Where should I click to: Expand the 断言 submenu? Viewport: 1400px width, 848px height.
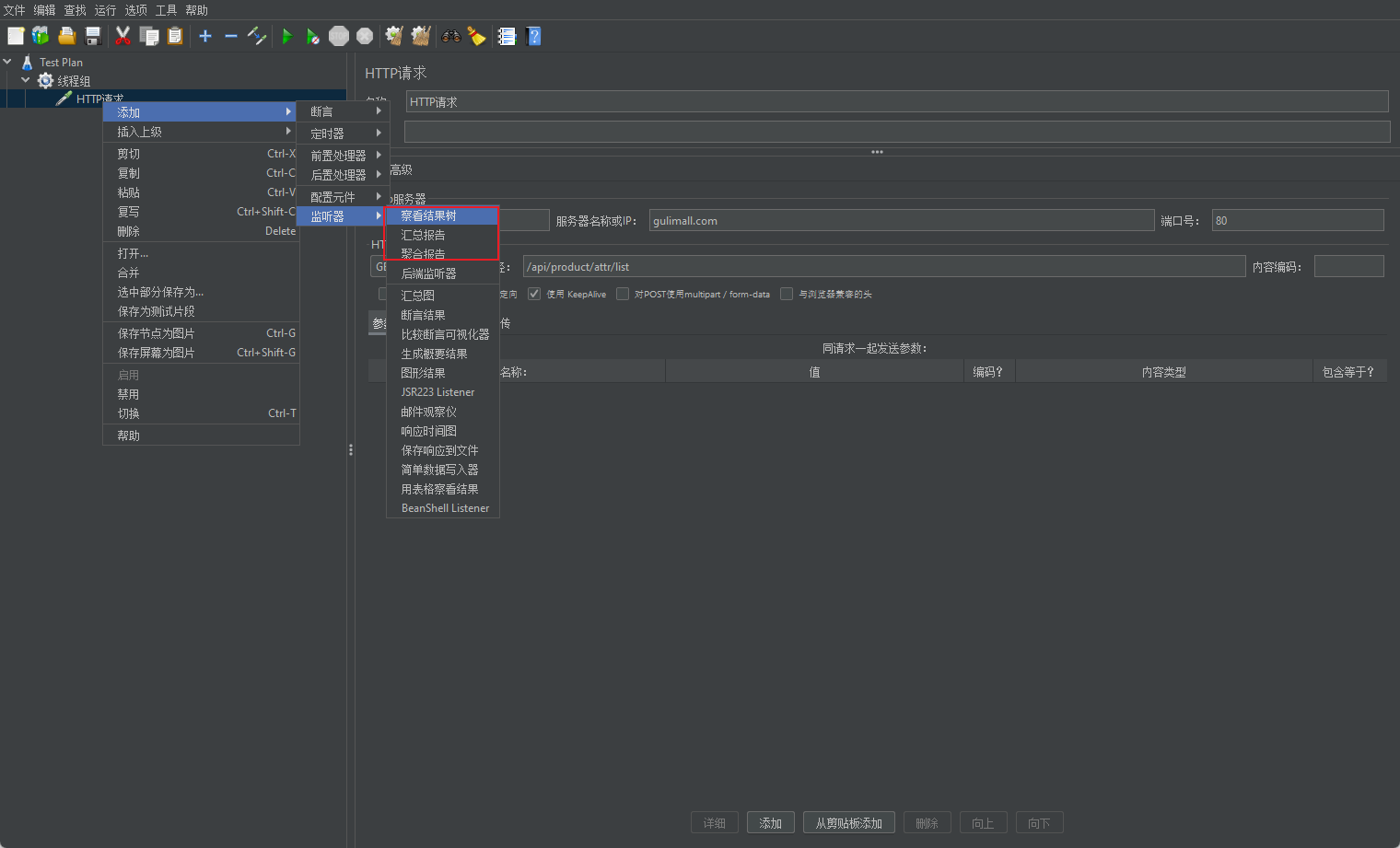(x=344, y=111)
